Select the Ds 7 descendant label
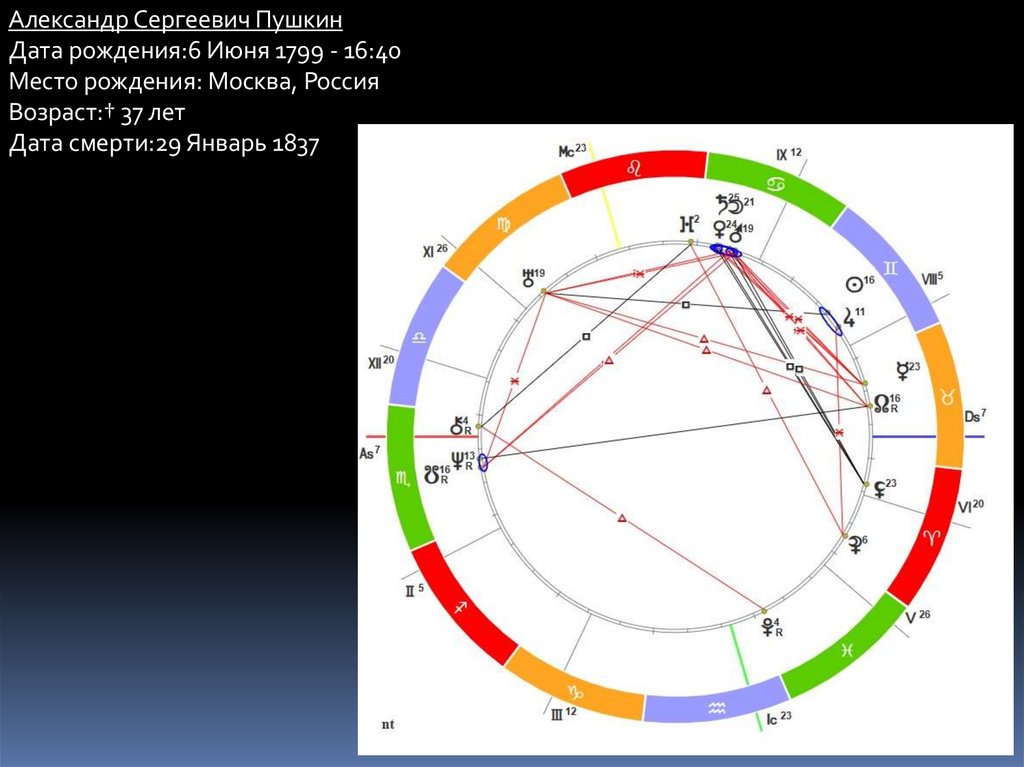Screen dimensions: 1024x767 click(x=975, y=416)
